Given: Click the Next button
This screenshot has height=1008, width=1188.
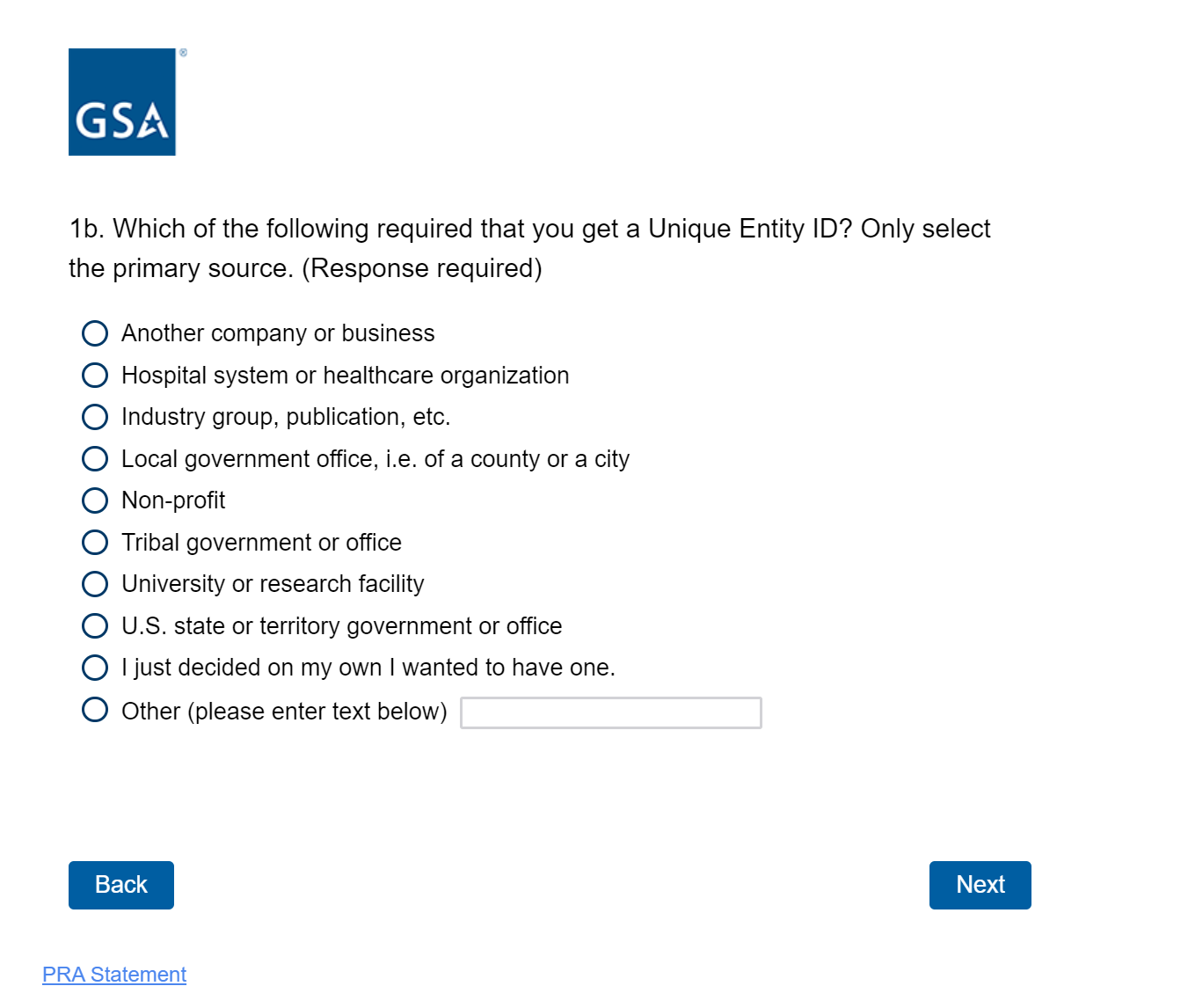Looking at the screenshot, I should click(x=980, y=885).
